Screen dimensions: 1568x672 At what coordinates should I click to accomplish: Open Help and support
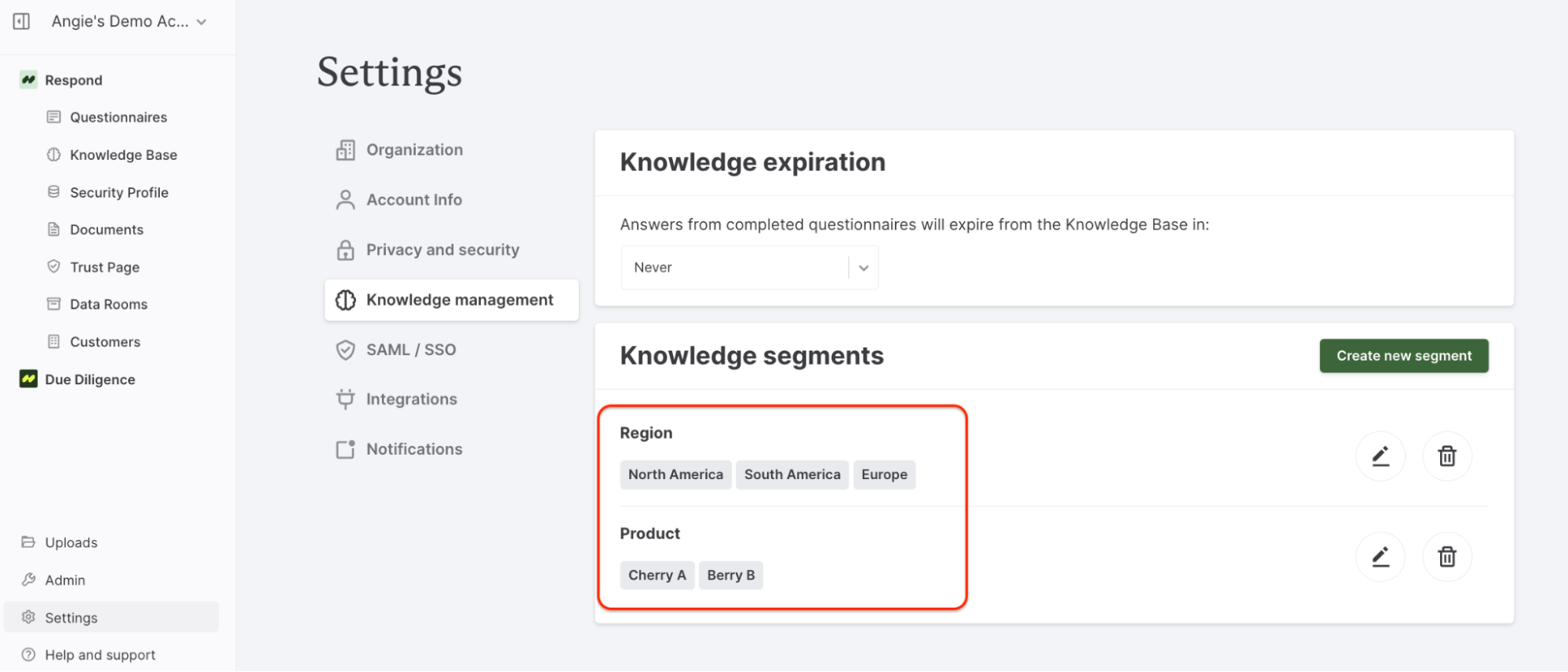[x=100, y=654]
